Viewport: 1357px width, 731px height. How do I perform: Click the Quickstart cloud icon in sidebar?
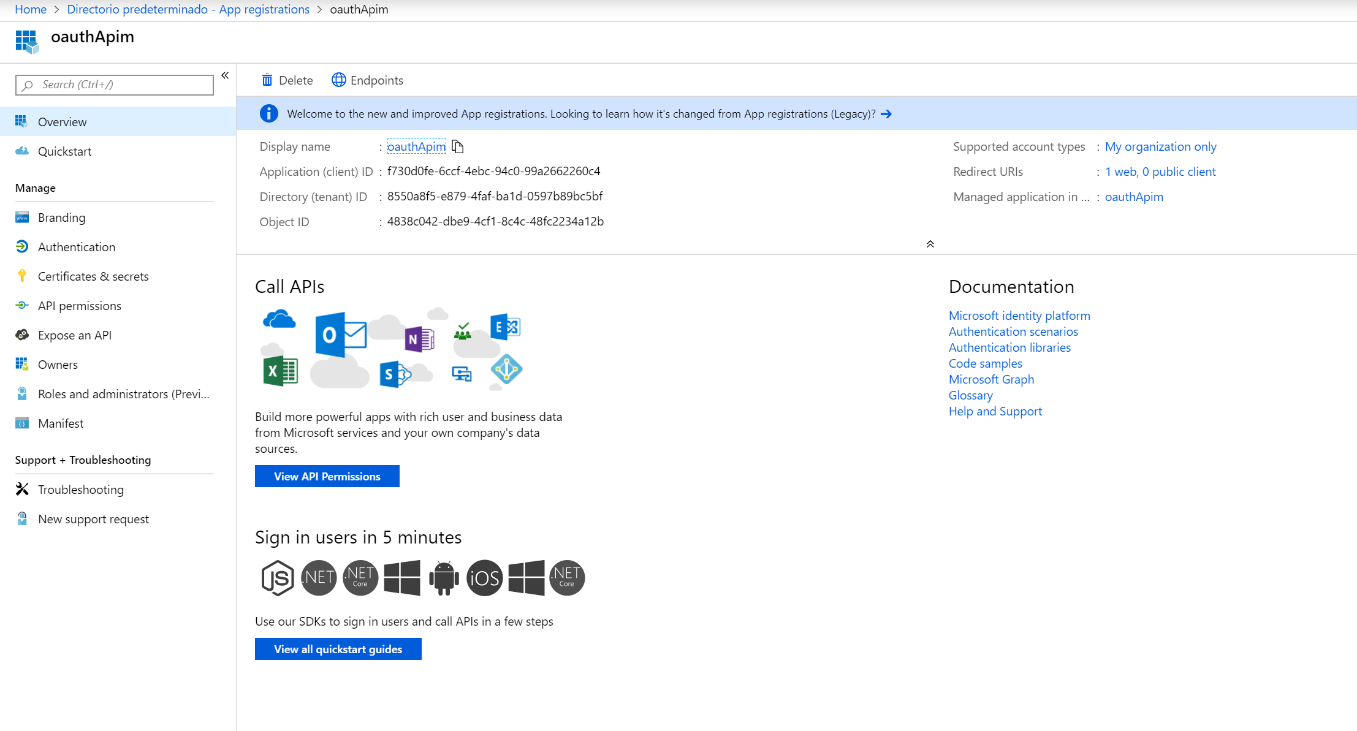22,151
